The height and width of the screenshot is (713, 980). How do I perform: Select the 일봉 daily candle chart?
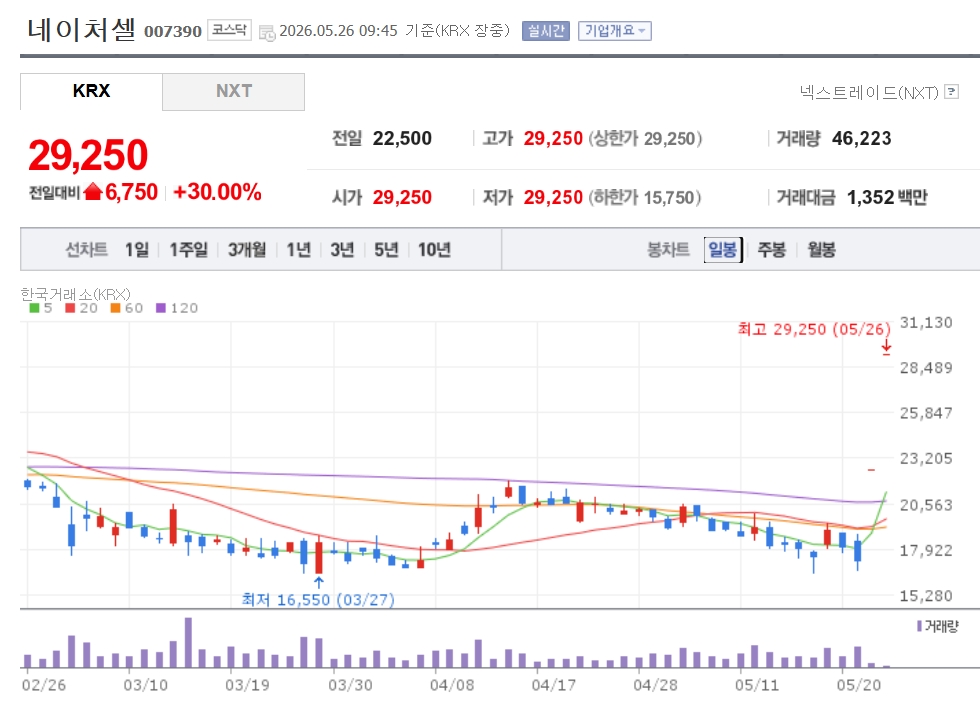pyautogui.click(x=723, y=250)
